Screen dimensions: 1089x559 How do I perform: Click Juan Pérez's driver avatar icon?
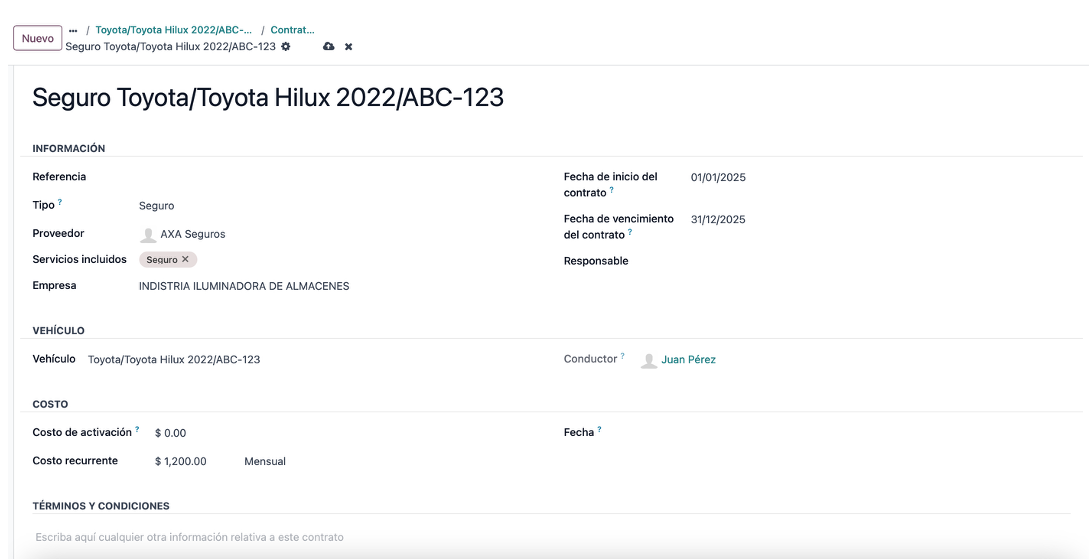[649, 360]
